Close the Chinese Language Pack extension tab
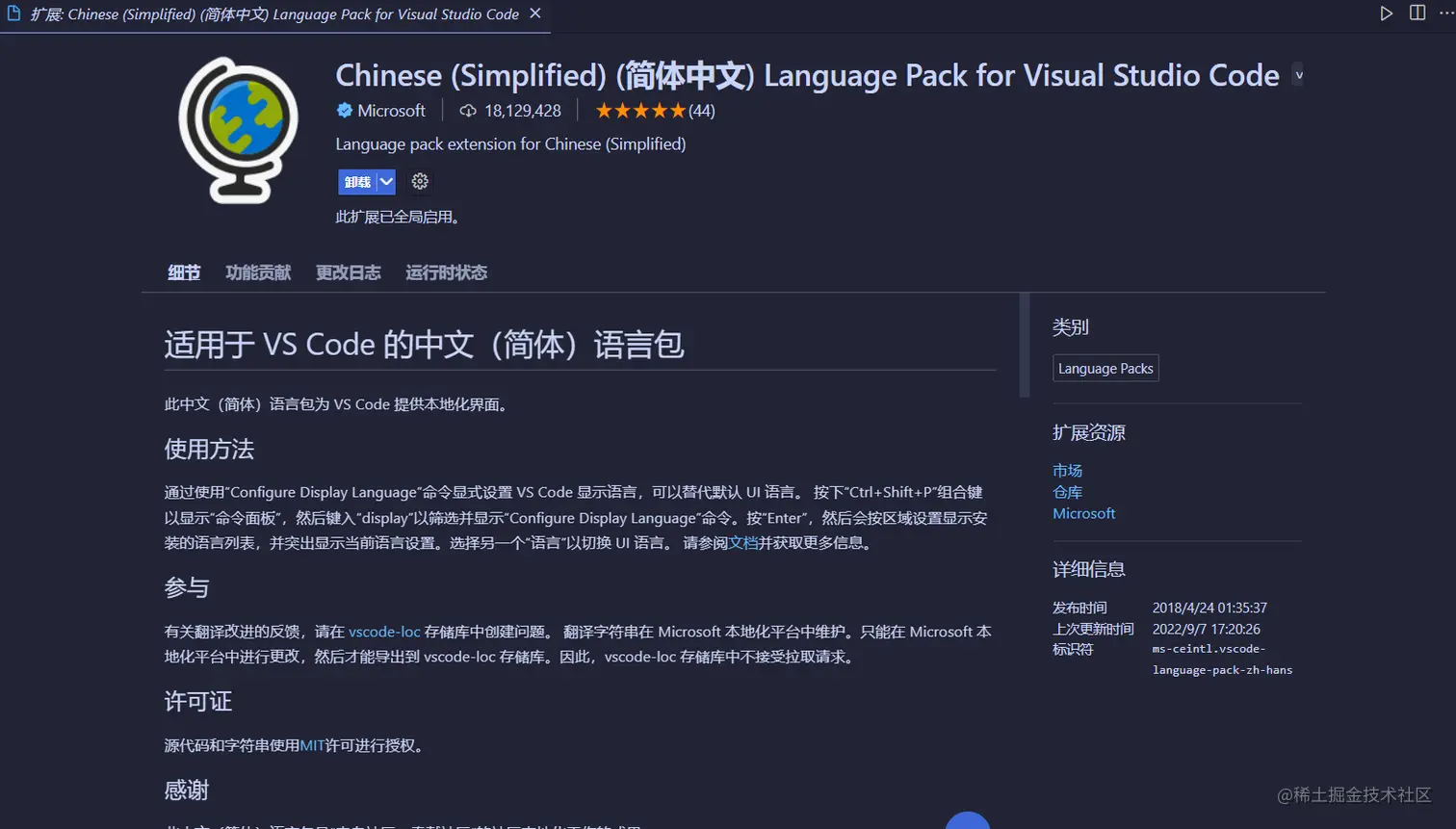This screenshot has height=829, width=1456. (x=535, y=13)
